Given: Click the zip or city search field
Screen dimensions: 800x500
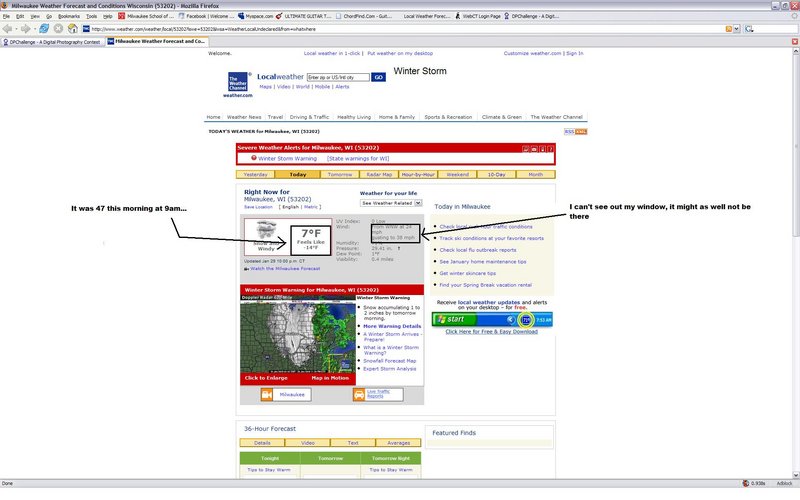Looking at the screenshot, I should tap(338, 78).
